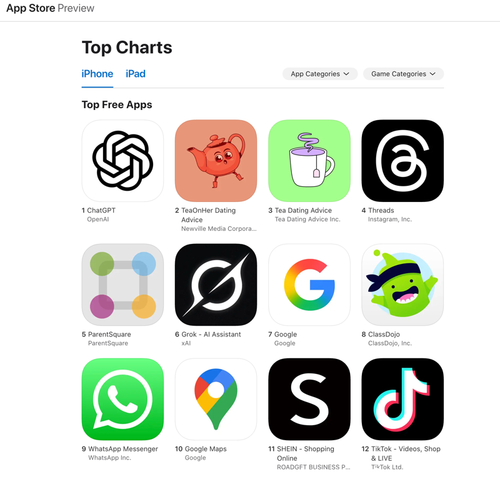This screenshot has height=489, width=500.
Task: Open the WhatsApp Messenger icon
Action: point(123,399)
